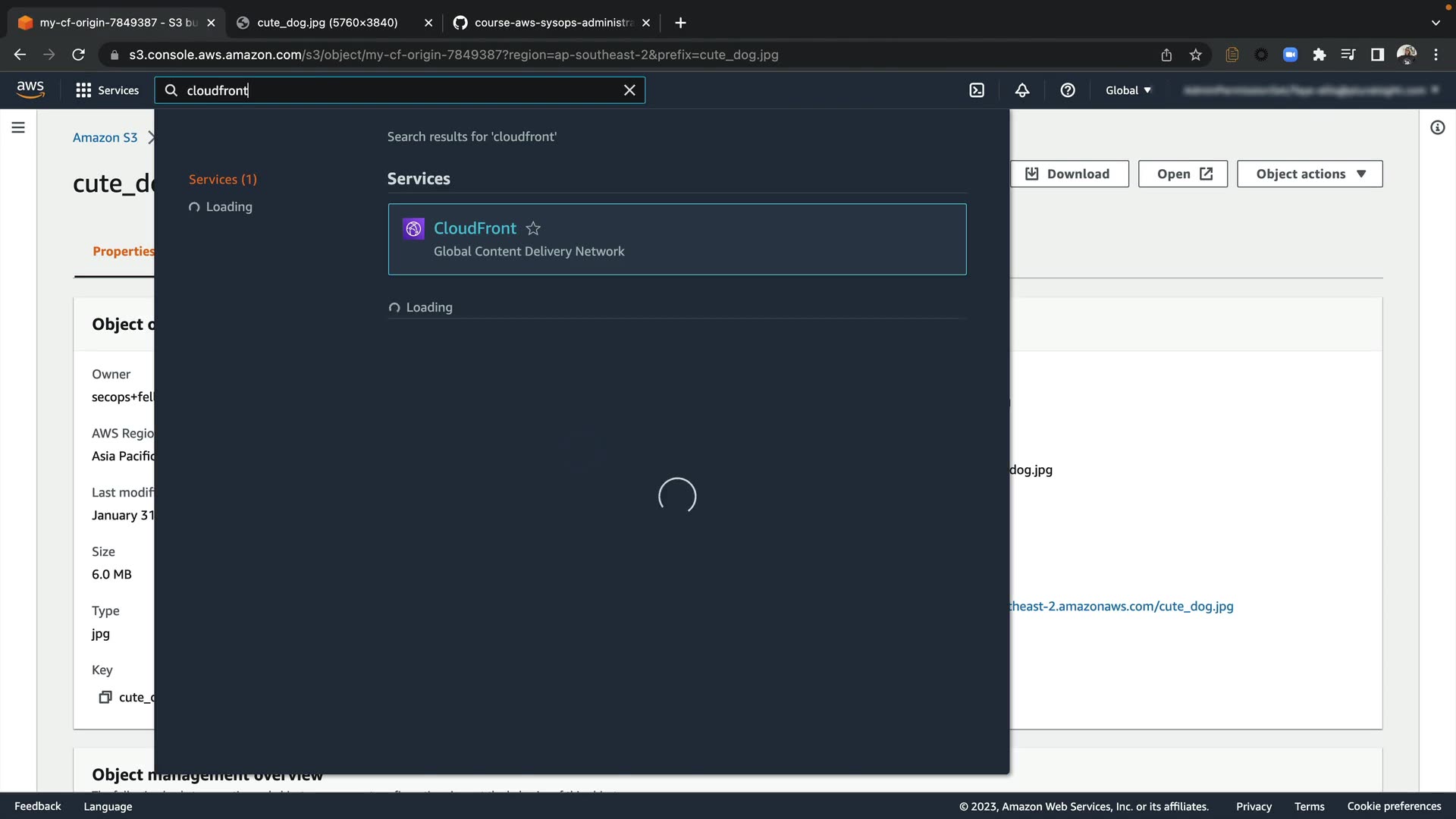Open the info panel icon
1456x819 pixels.
pyautogui.click(x=1437, y=127)
